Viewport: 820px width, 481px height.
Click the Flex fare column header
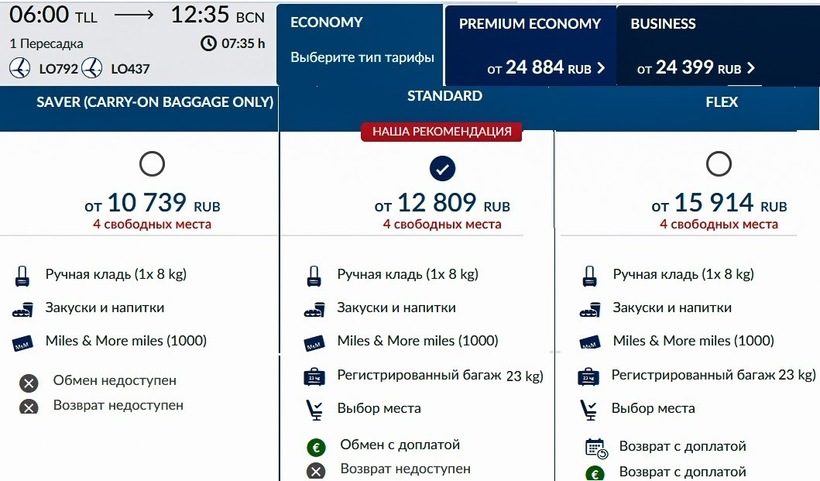pyautogui.click(x=721, y=102)
